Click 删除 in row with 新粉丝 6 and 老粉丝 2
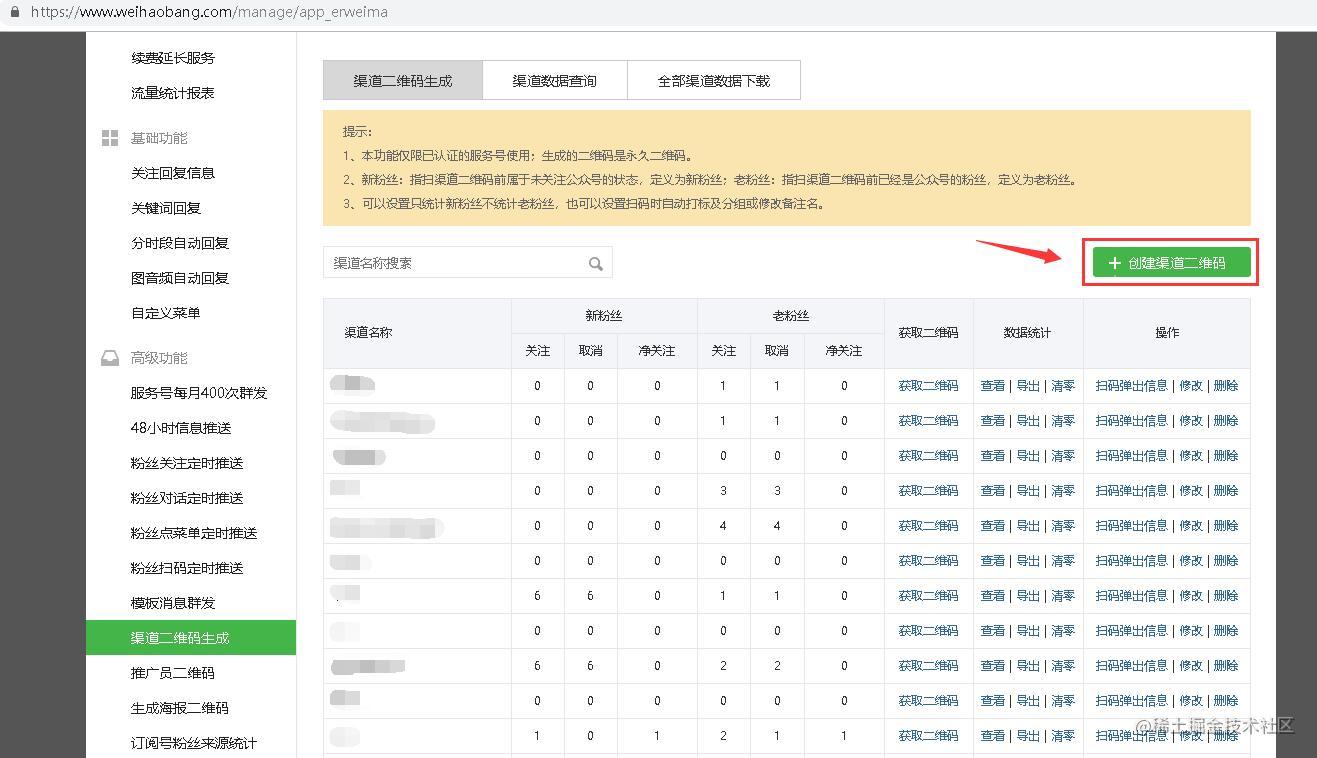The height and width of the screenshot is (758, 1317). [x=1226, y=666]
